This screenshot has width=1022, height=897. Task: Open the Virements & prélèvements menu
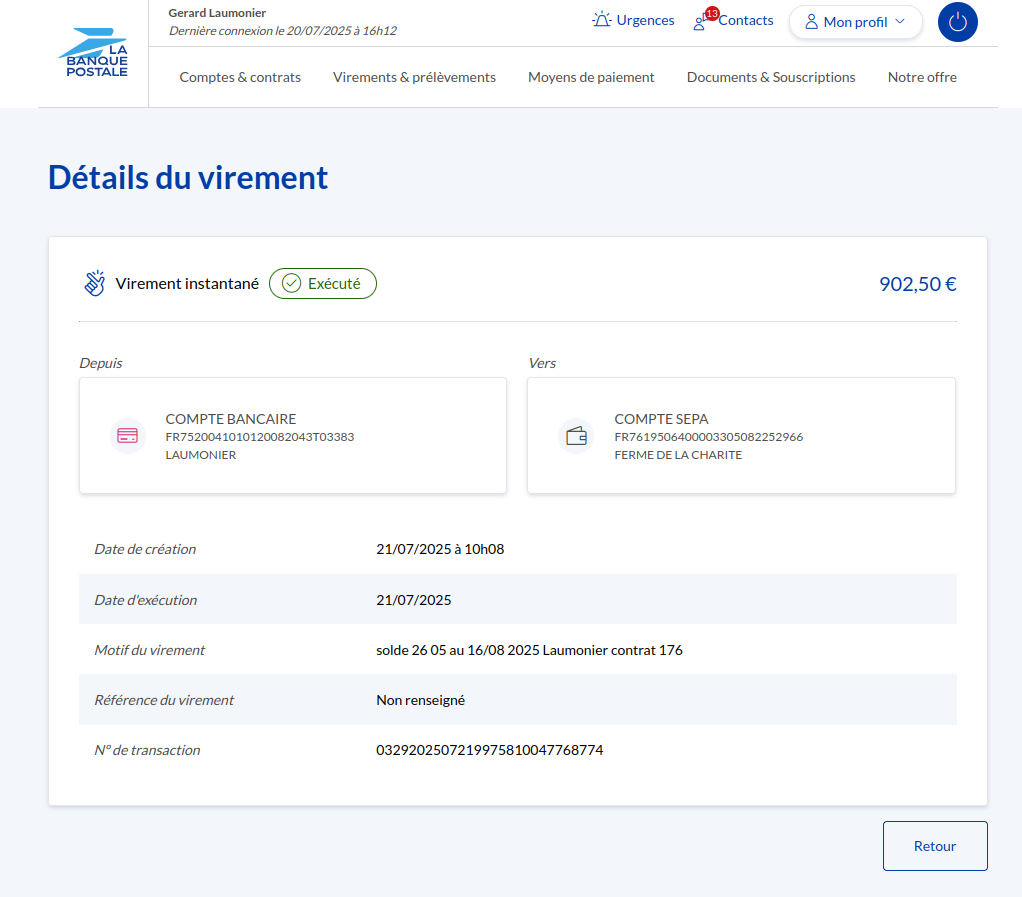coord(414,77)
